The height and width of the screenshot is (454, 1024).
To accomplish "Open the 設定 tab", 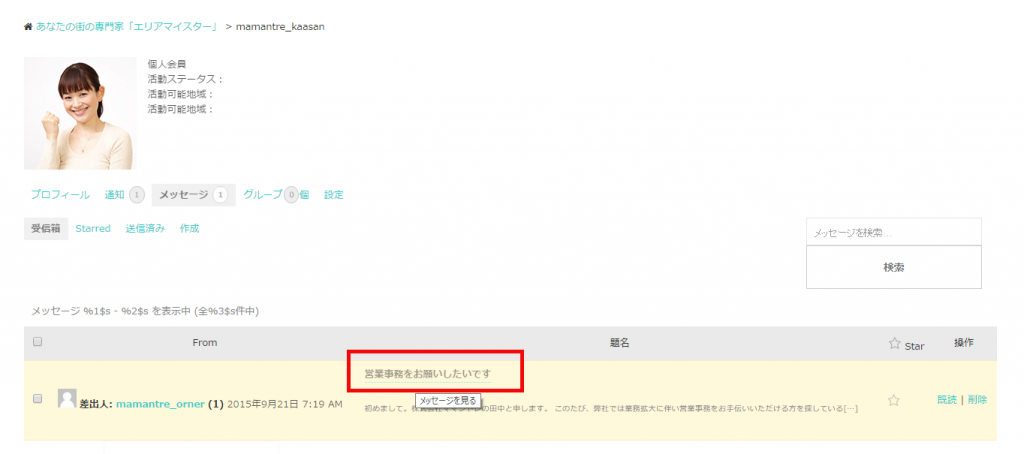I will [x=334, y=195].
